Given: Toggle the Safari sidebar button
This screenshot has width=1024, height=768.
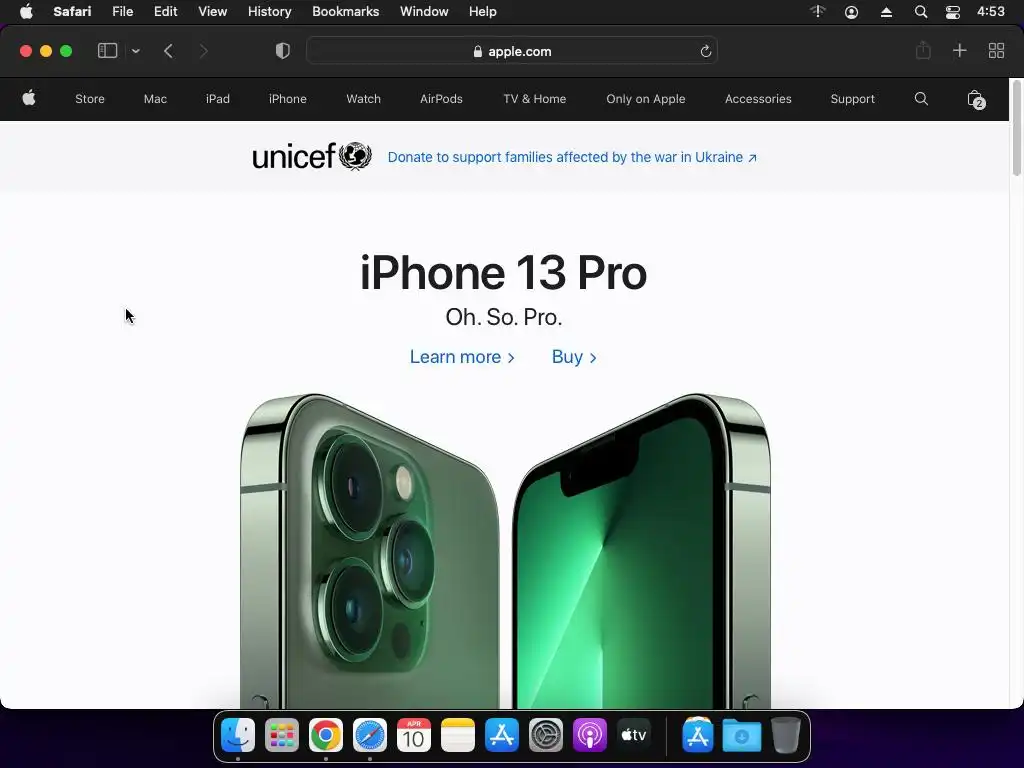Looking at the screenshot, I should tap(107, 51).
